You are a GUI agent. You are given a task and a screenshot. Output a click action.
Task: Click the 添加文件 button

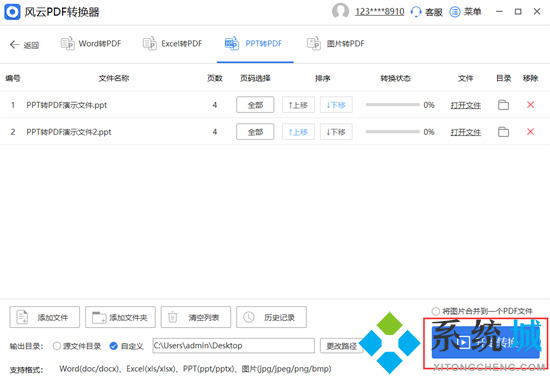tap(45, 317)
